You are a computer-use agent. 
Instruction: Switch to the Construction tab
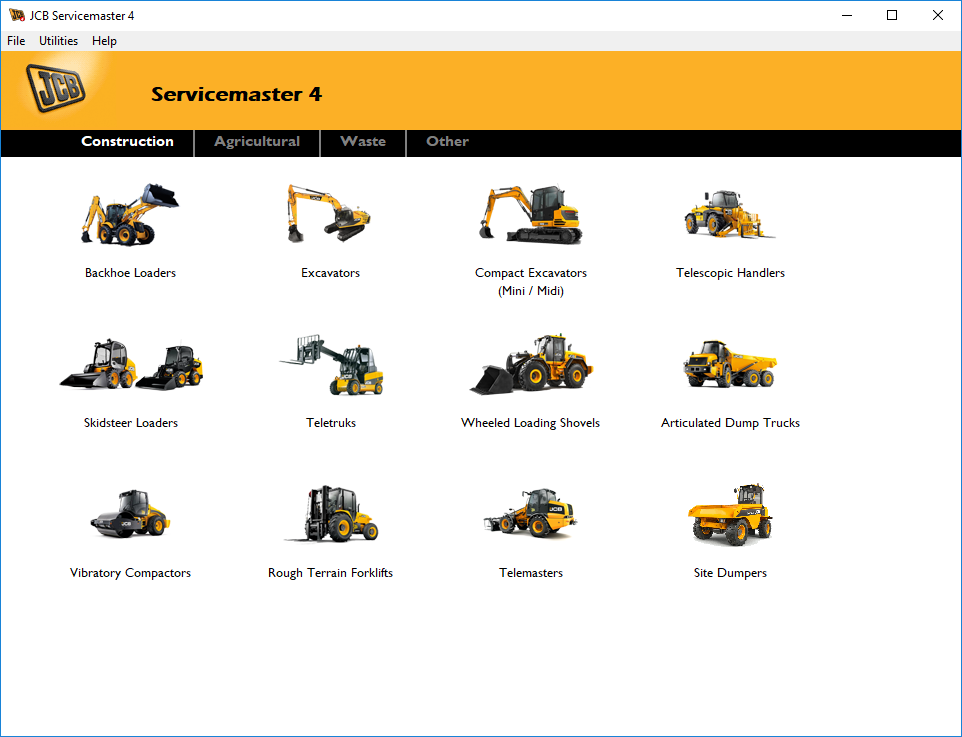click(x=128, y=141)
